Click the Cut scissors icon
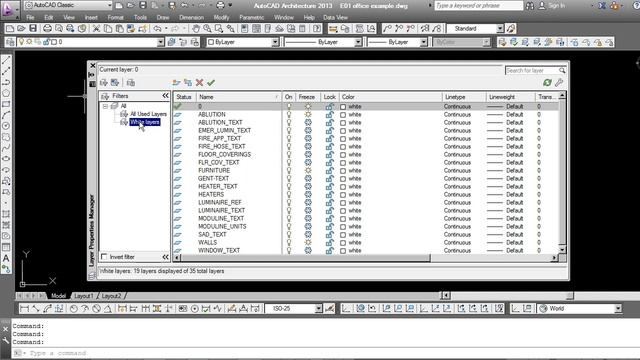 pyautogui.click(x=96, y=29)
